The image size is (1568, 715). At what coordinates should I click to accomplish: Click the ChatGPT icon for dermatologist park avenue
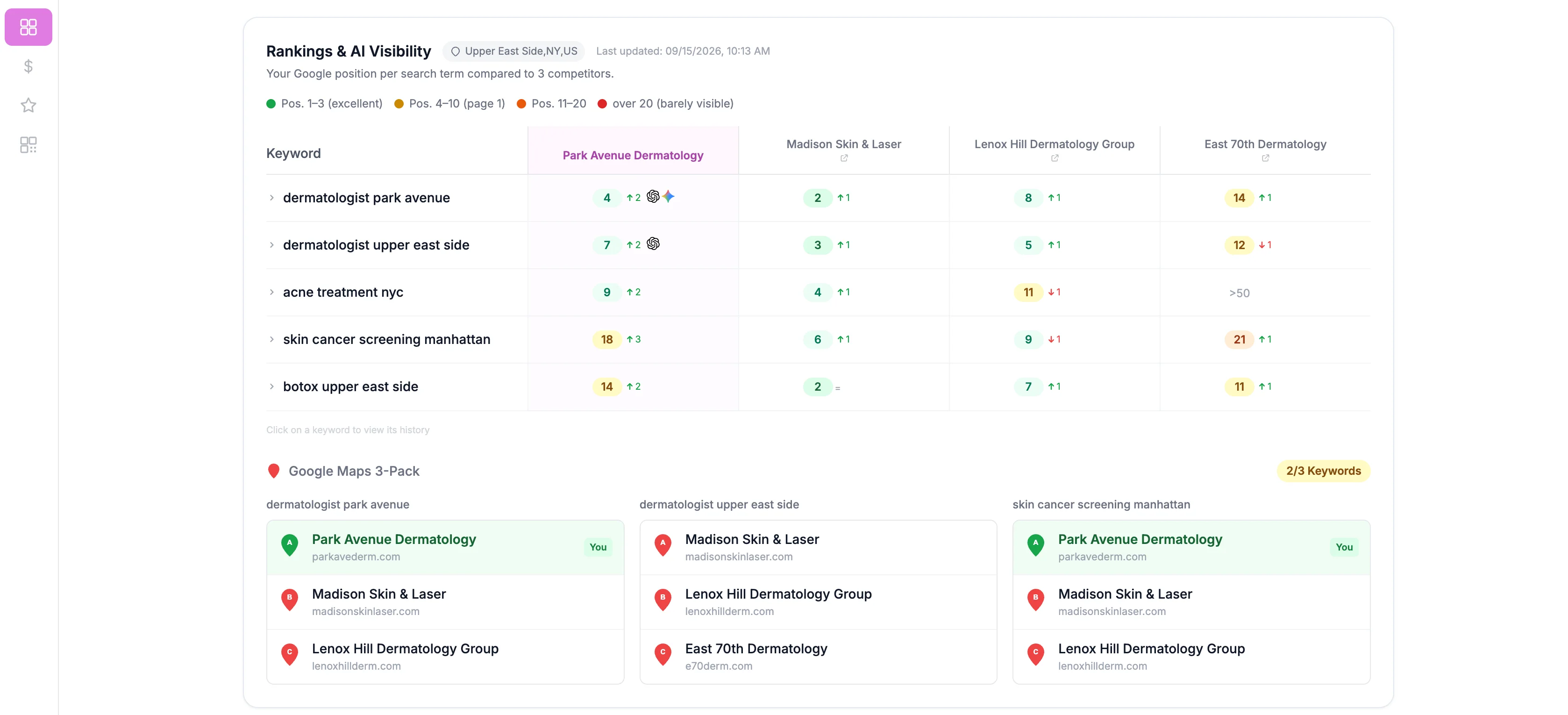coord(653,196)
